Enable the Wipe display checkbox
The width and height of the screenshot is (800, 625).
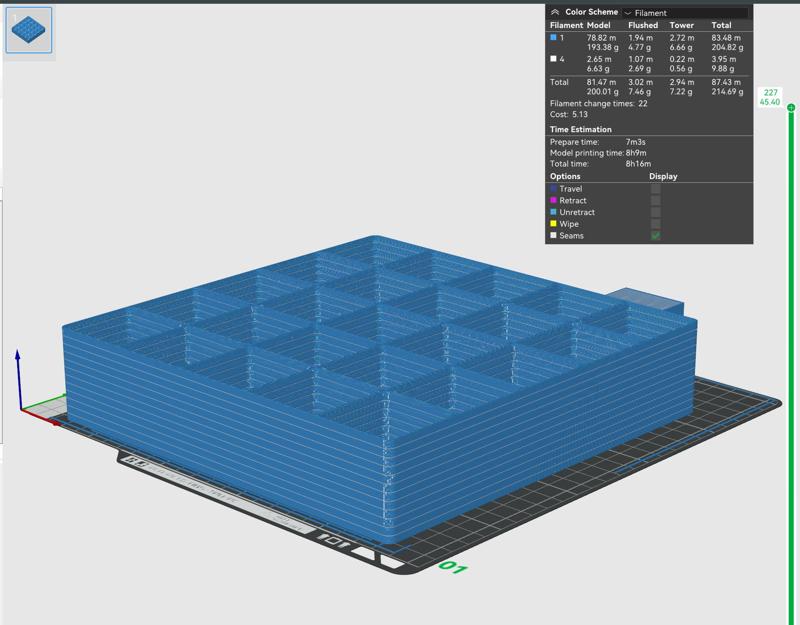656,222
